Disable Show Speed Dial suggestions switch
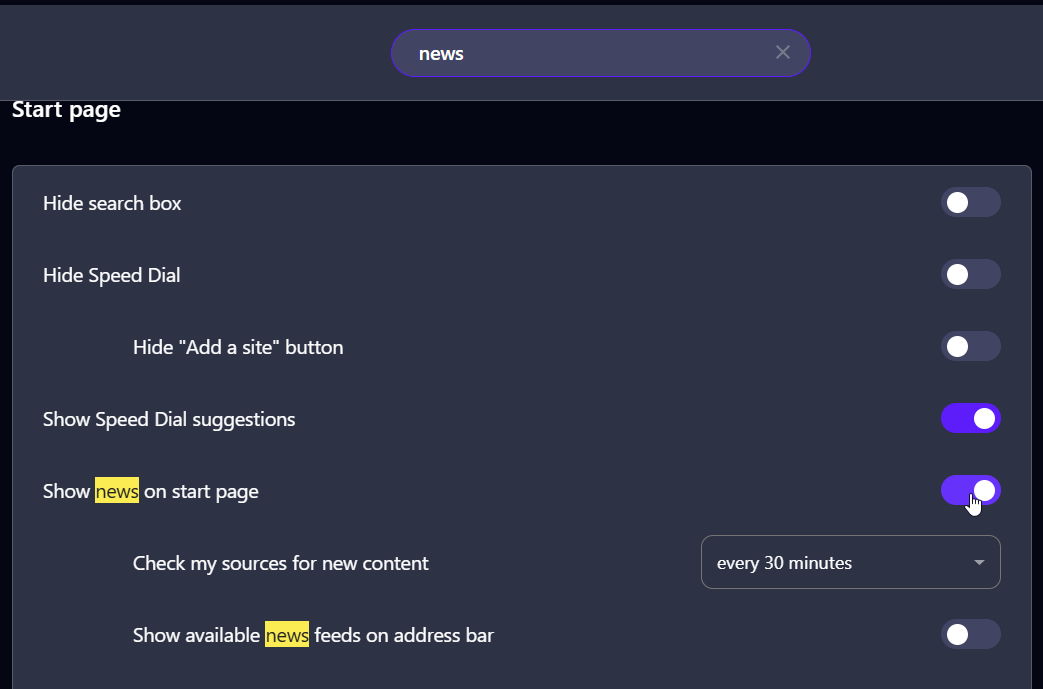 tap(970, 419)
